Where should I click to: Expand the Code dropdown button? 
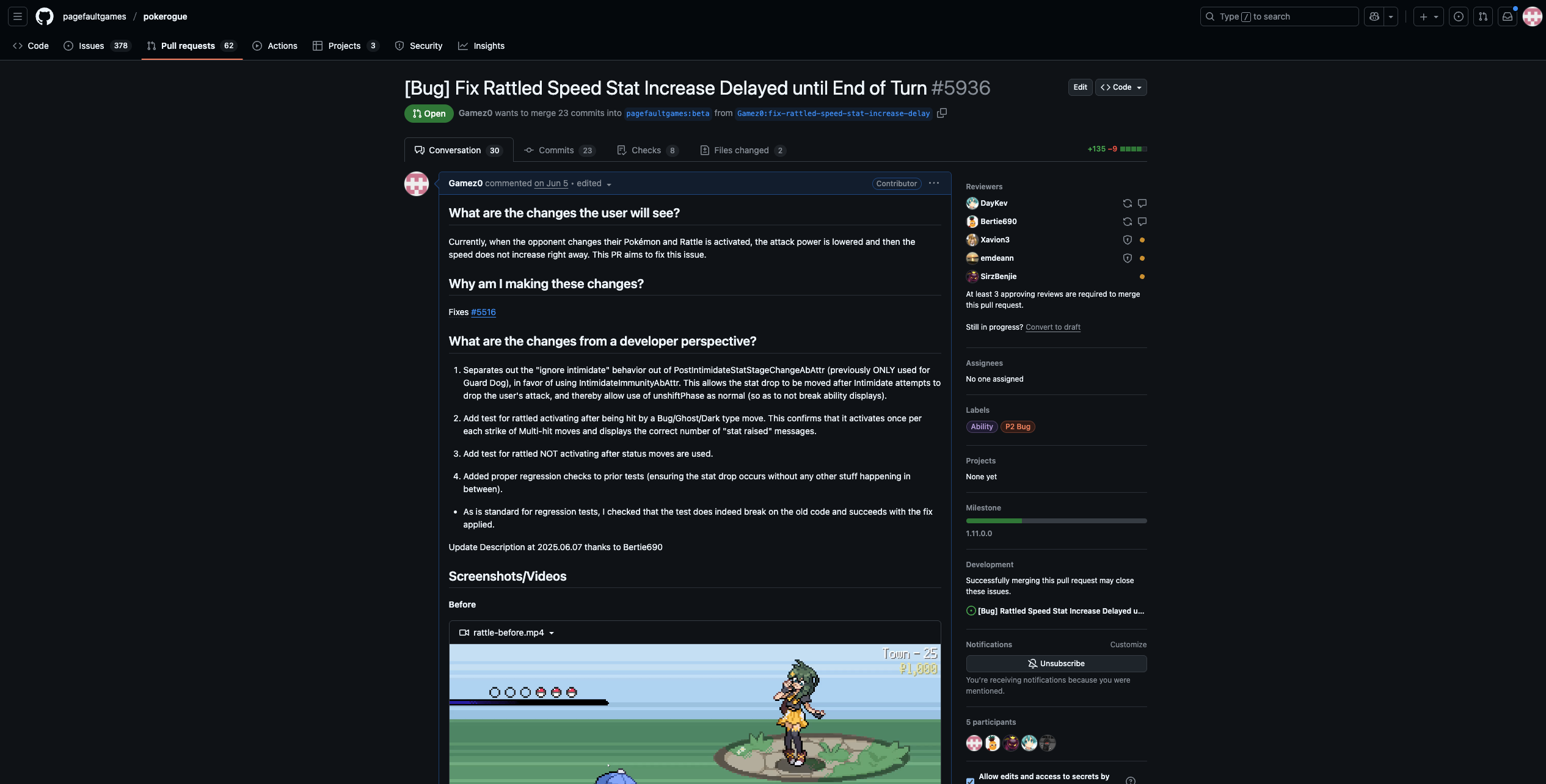[1120, 87]
